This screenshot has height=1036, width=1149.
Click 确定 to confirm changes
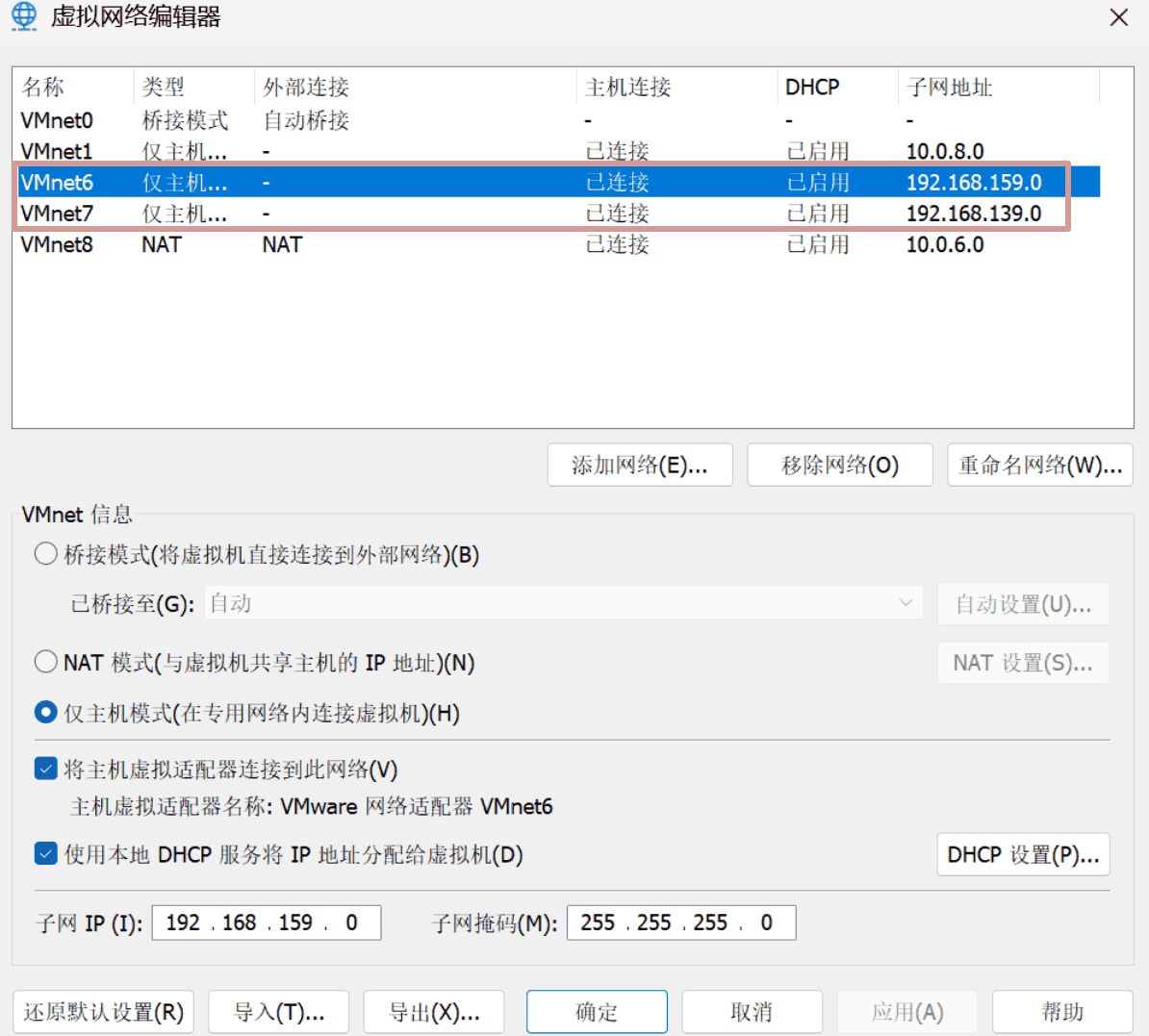[597, 1011]
